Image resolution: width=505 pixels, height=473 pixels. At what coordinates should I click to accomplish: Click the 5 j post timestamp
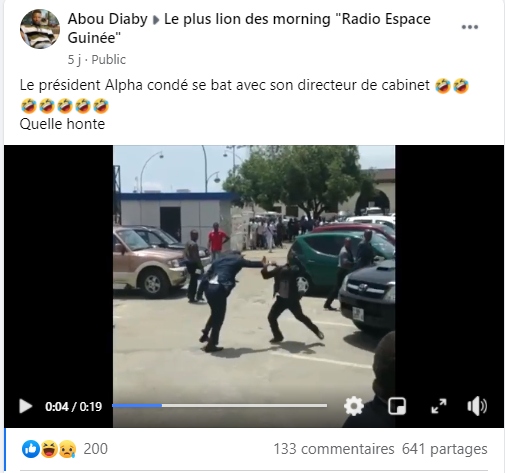74,60
